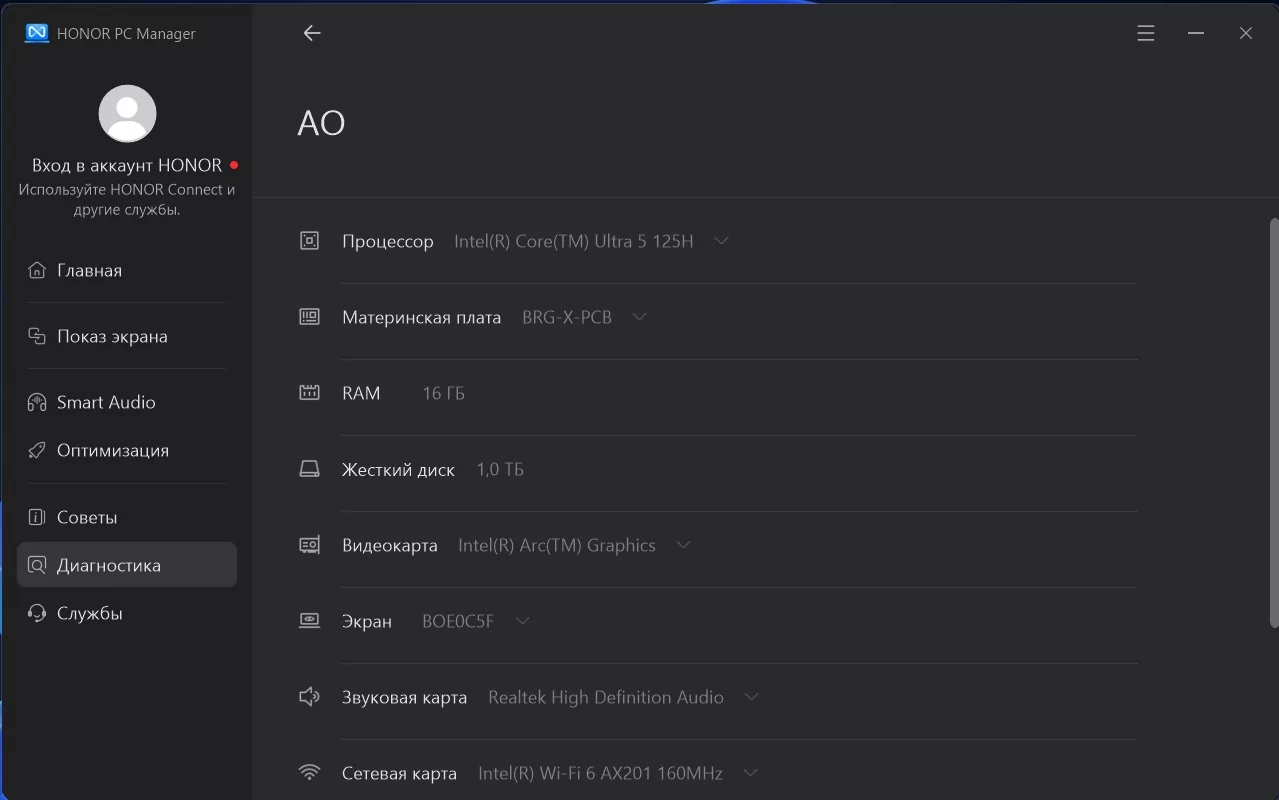Click the Wi-Fi network card icon
Viewport: 1279px width, 800px height.
(310, 773)
